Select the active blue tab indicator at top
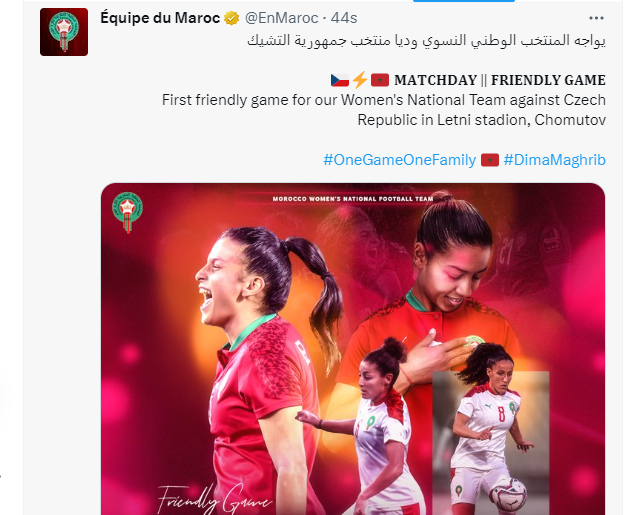630x515 pixels. pos(464,1)
